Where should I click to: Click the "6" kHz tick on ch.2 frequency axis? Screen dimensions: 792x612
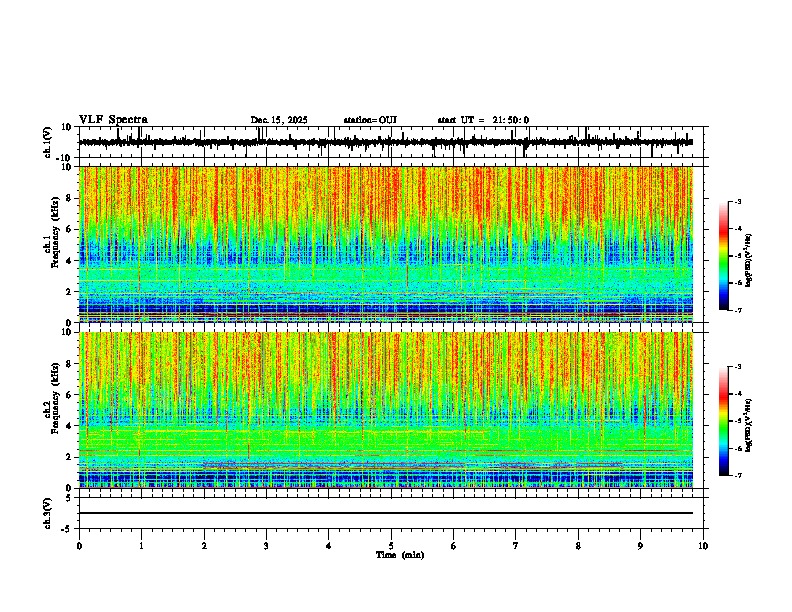(x=69, y=395)
